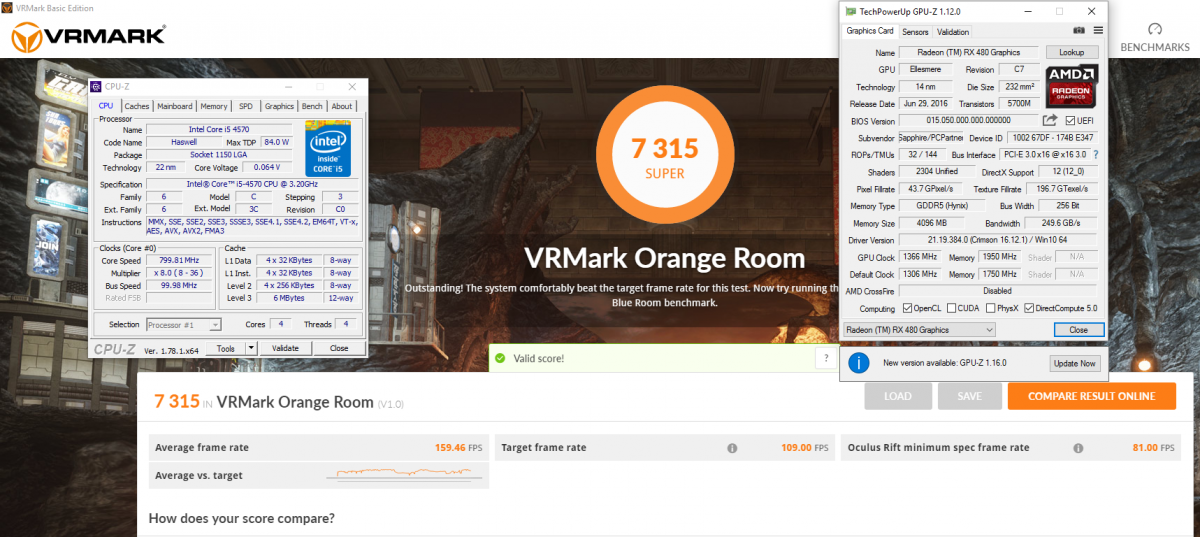Click the Validate button in CPU-Z

pyautogui.click(x=286, y=348)
